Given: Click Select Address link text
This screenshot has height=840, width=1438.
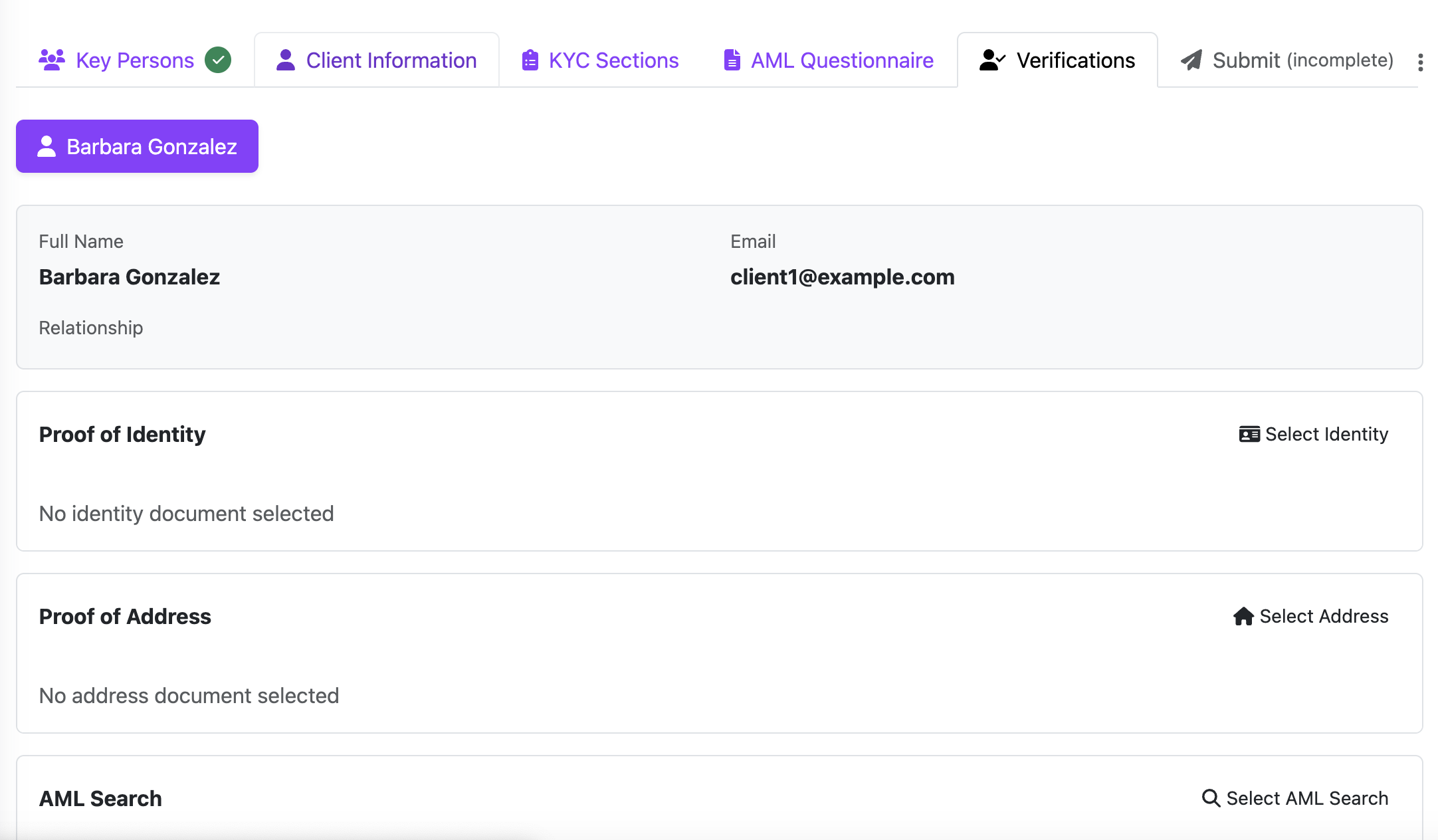Looking at the screenshot, I should 1324,616.
